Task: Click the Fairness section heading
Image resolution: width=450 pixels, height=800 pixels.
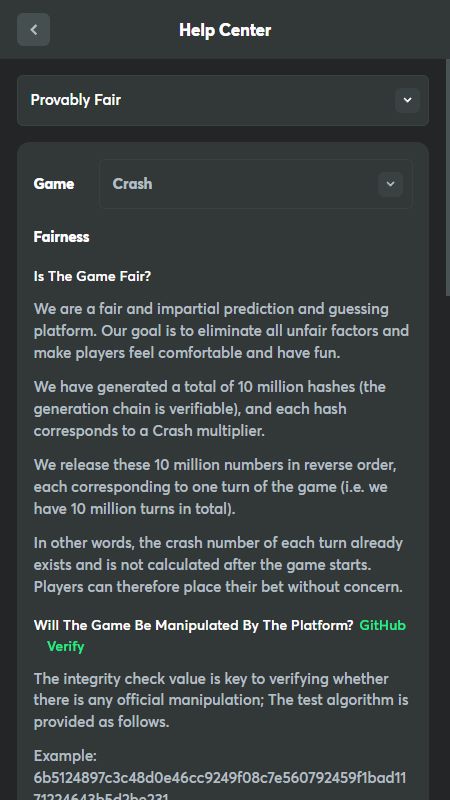Action: (x=61, y=237)
